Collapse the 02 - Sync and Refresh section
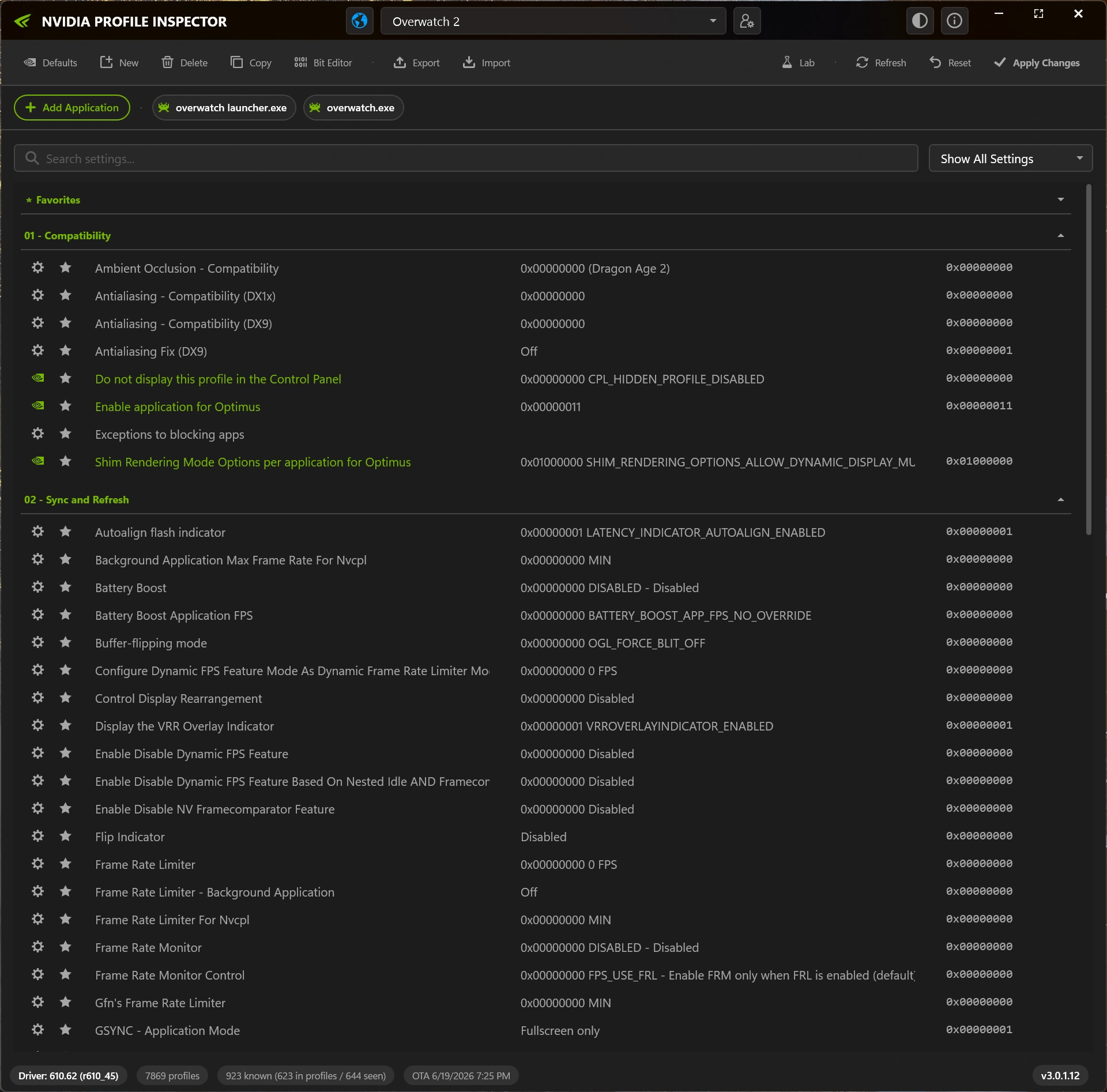The width and height of the screenshot is (1107, 1092). click(1060, 499)
